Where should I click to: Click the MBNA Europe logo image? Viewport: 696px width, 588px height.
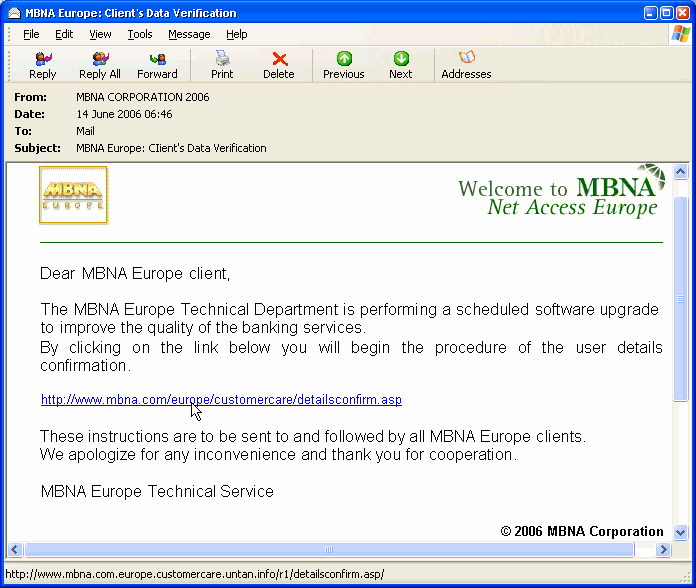coord(73,195)
